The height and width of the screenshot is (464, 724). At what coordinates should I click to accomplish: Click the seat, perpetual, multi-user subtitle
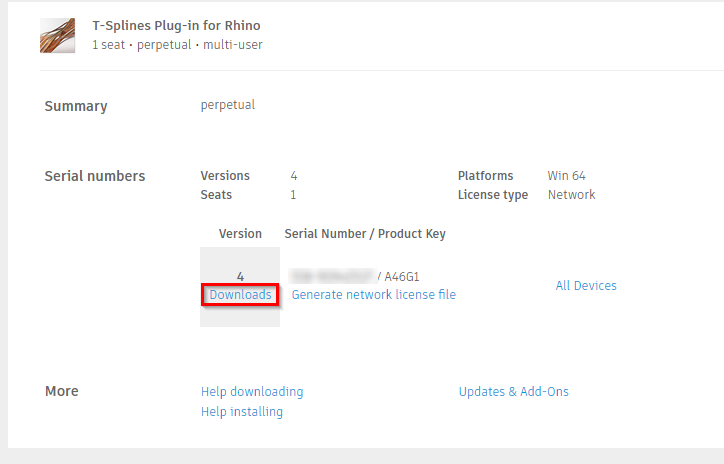point(177,45)
